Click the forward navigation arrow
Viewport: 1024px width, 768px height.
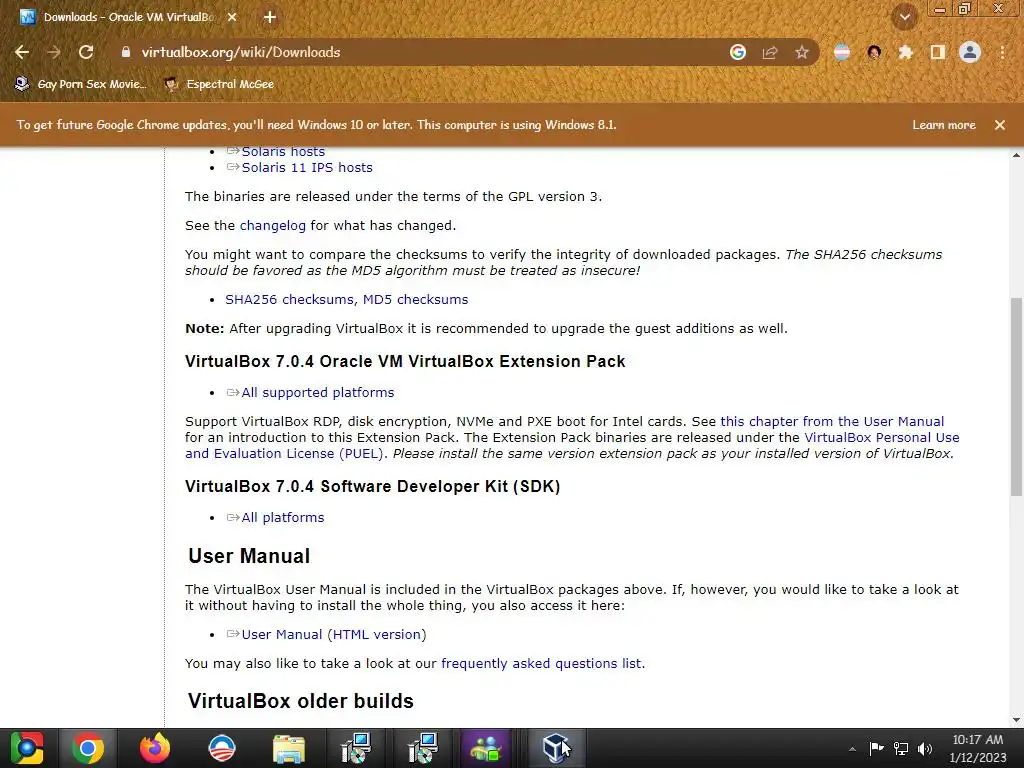coord(54,52)
